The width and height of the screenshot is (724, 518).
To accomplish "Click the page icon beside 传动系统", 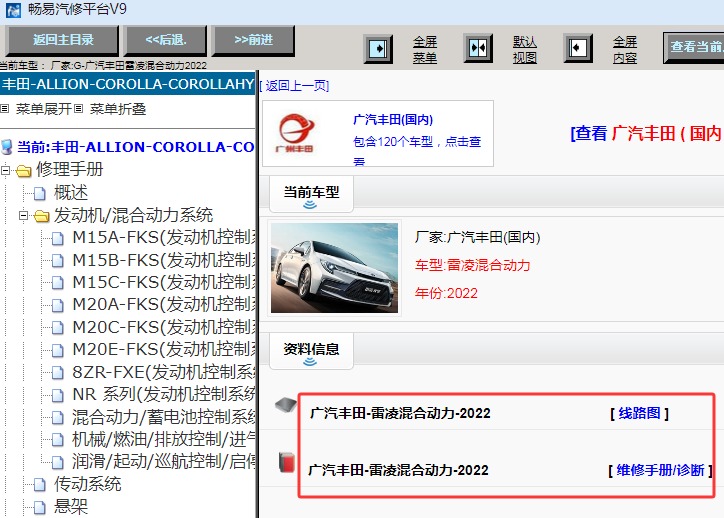I will tap(40, 485).
